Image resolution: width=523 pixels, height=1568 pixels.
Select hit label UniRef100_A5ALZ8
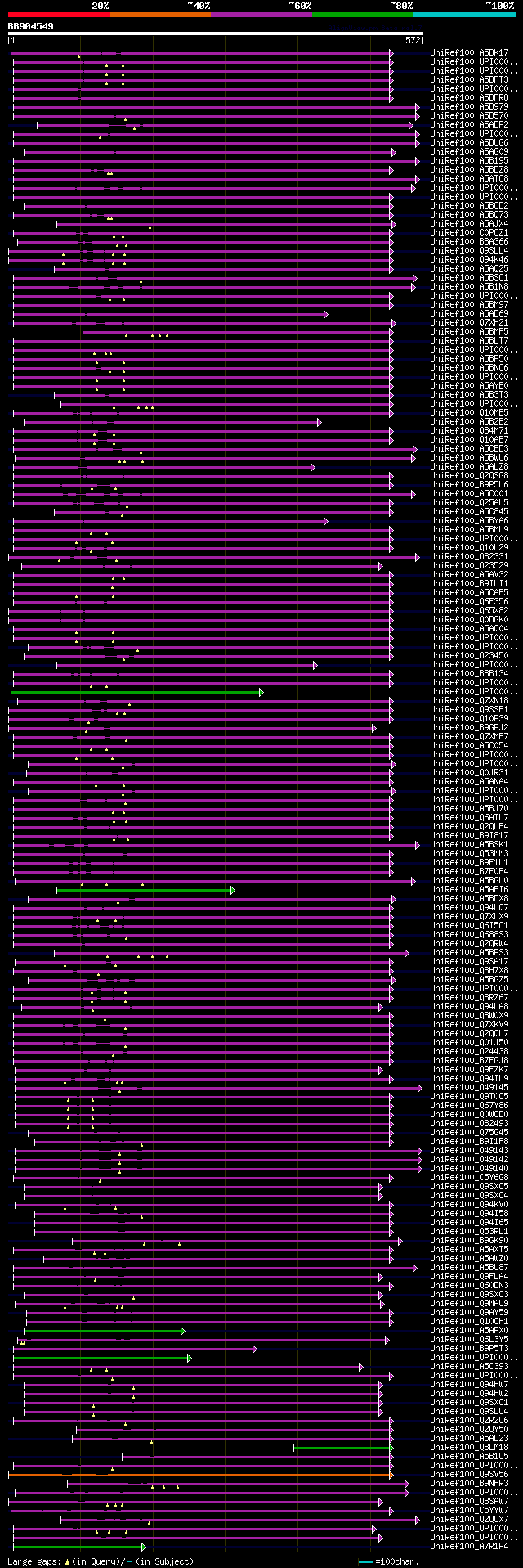(x=469, y=467)
